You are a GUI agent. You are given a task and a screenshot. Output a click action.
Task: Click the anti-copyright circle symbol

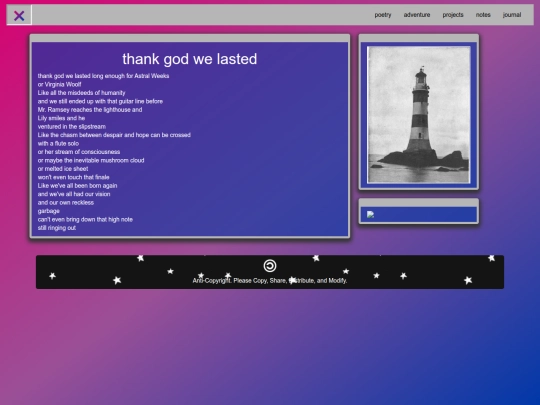[x=270, y=266]
